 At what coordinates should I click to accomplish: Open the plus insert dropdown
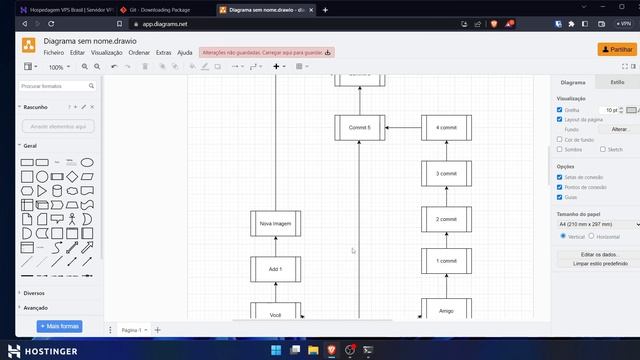pyautogui.click(x=279, y=67)
